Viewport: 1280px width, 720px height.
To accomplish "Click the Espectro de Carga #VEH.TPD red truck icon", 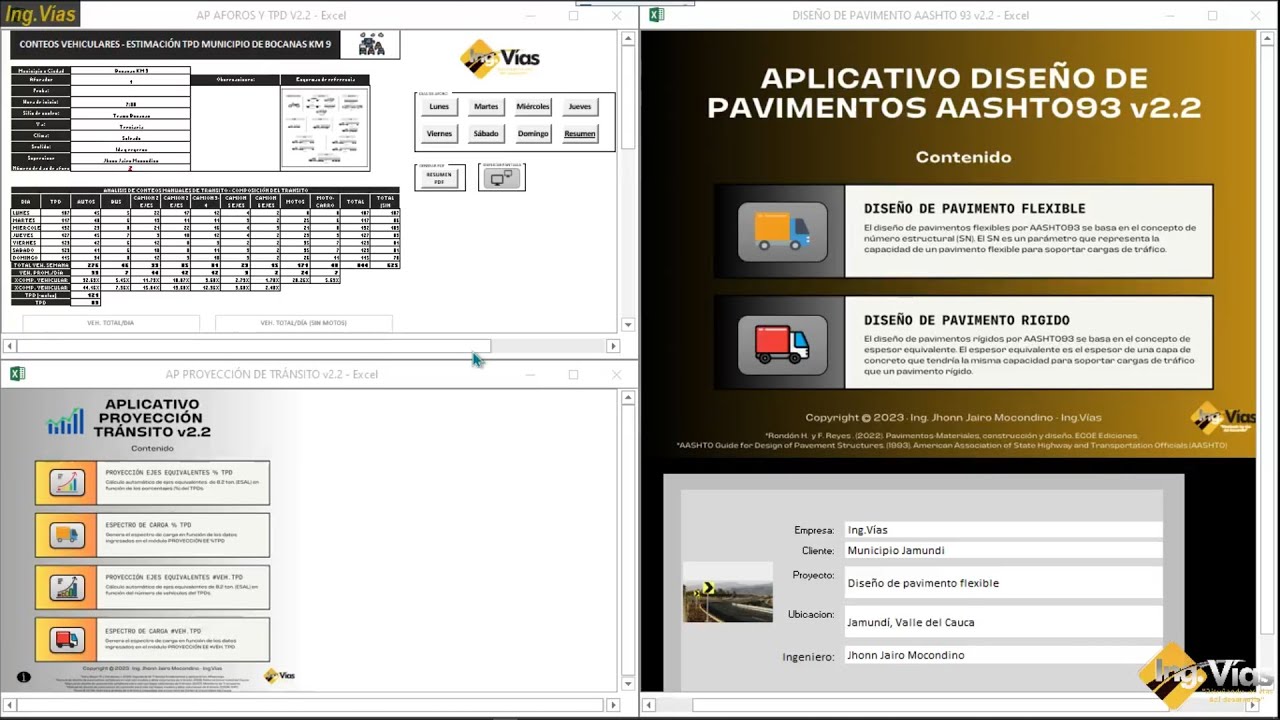I will pos(67,639).
